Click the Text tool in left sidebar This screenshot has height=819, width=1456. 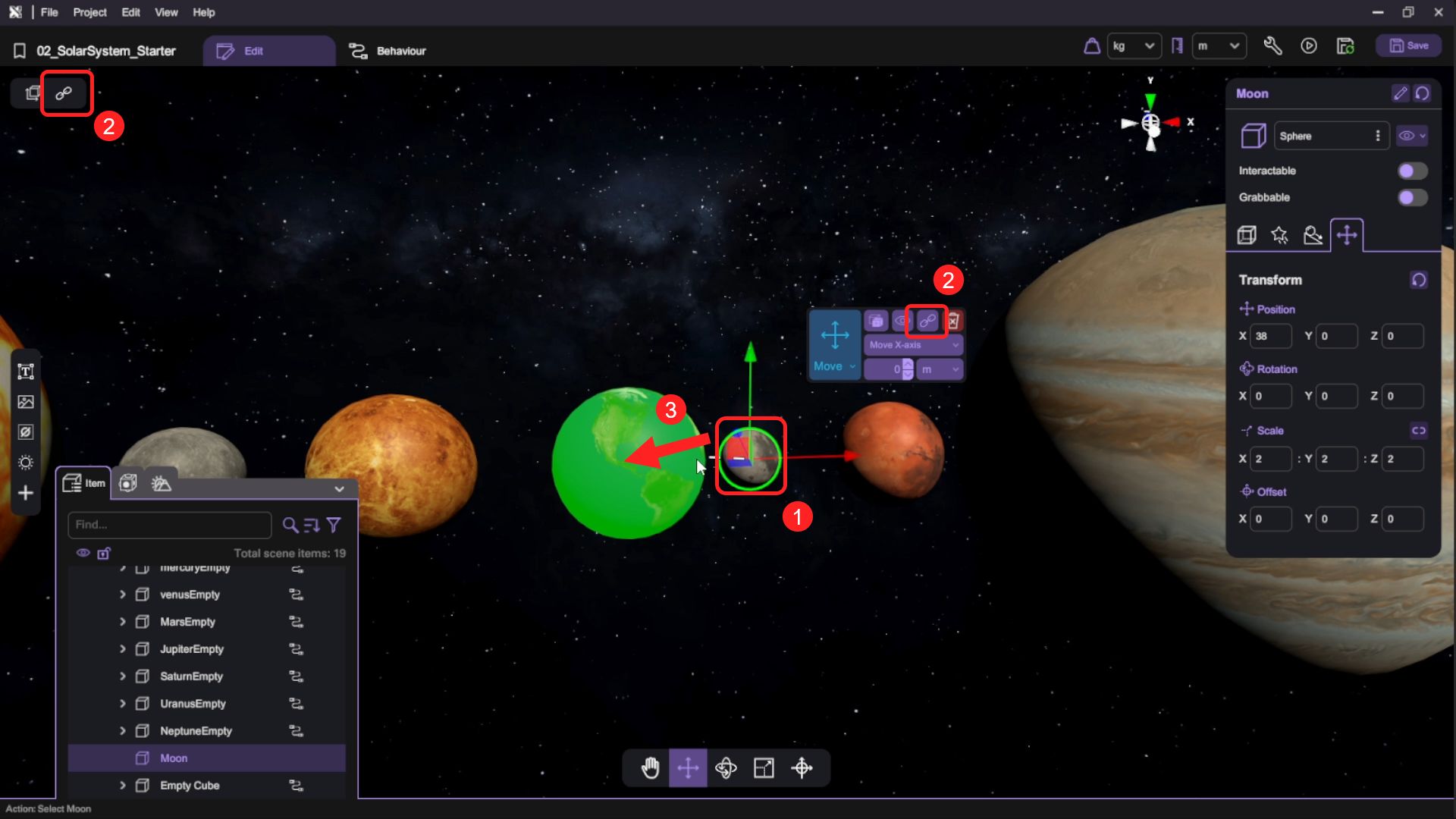pos(26,372)
